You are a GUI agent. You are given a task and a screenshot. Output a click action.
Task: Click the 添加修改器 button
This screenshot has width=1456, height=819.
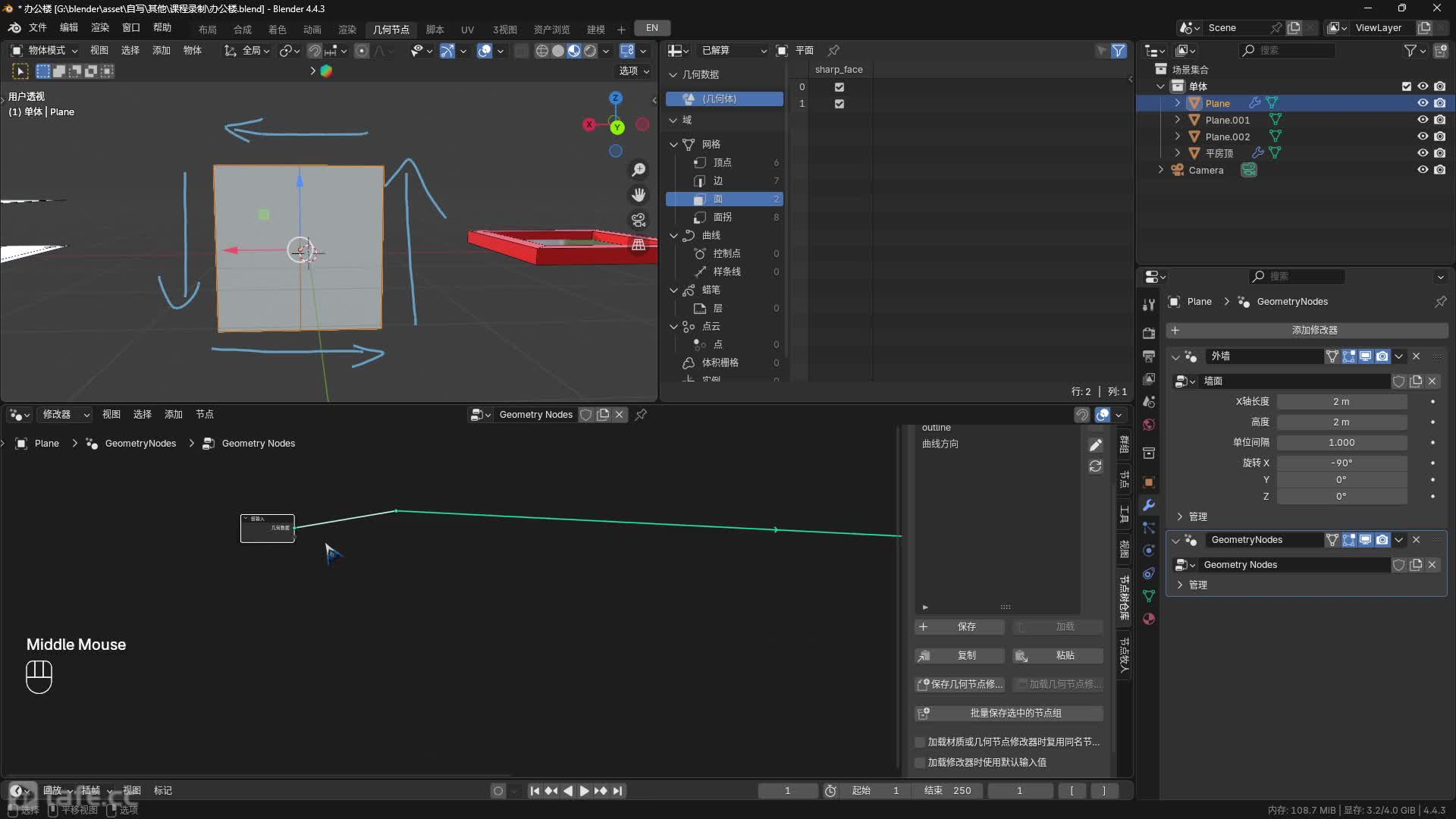point(1307,331)
